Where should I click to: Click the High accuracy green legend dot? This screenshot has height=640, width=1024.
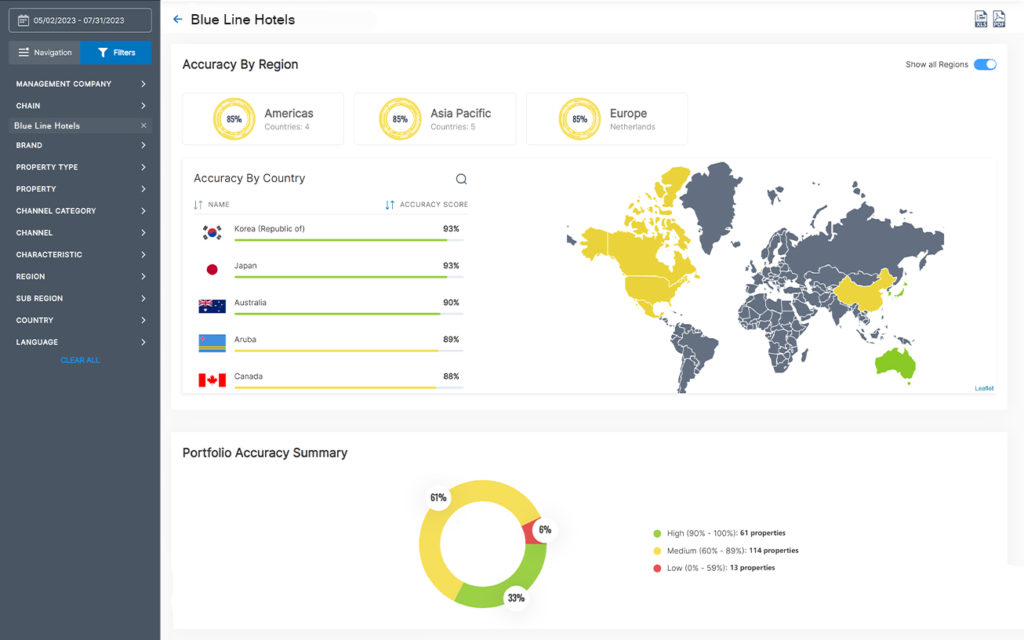(x=657, y=533)
